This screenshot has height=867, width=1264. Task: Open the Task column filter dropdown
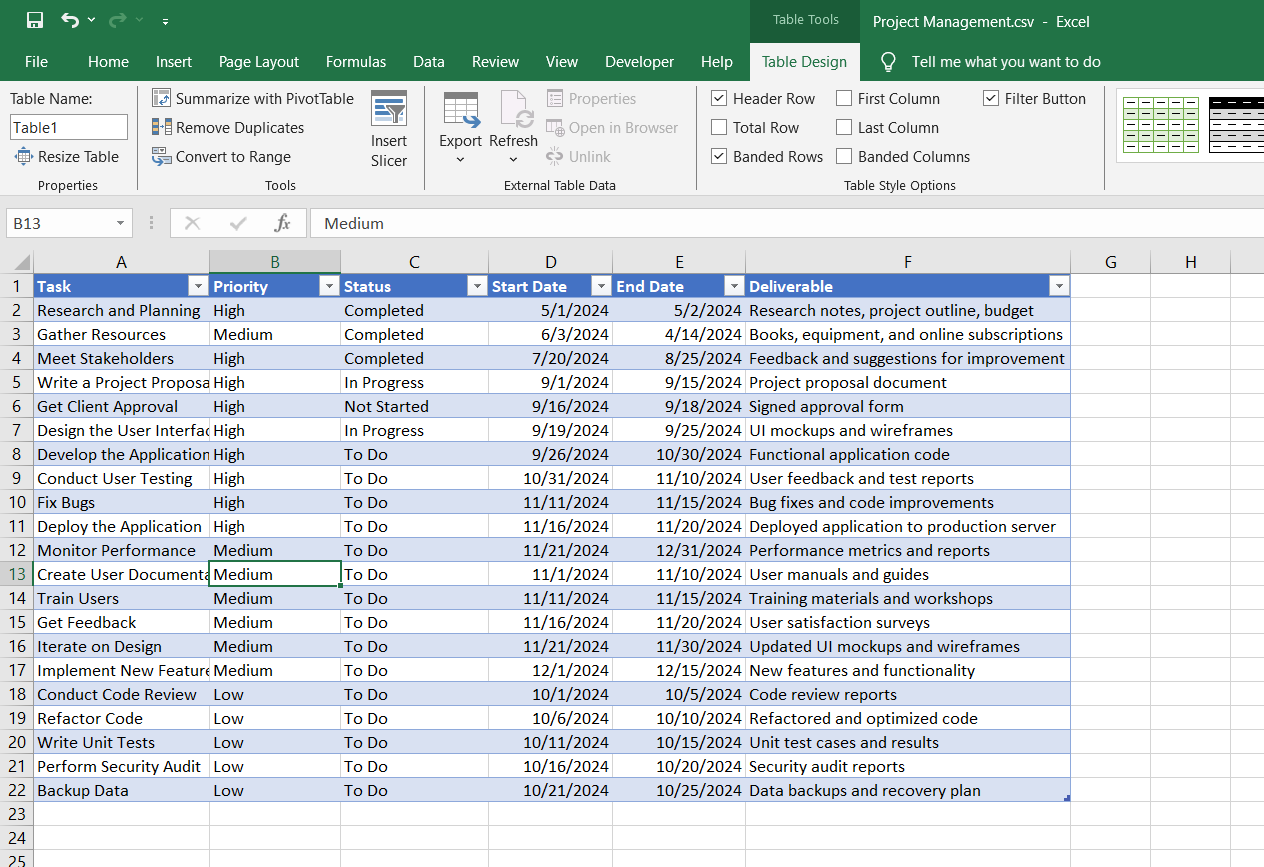[198, 286]
